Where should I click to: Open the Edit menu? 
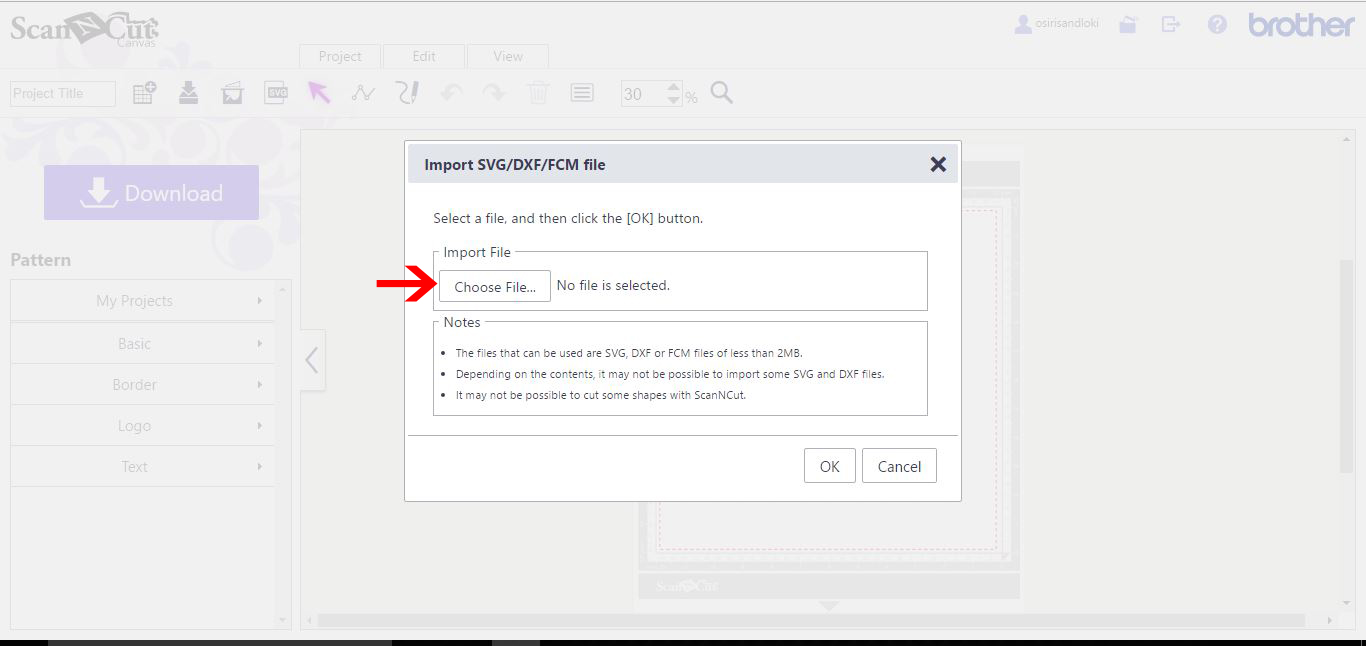point(424,56)
